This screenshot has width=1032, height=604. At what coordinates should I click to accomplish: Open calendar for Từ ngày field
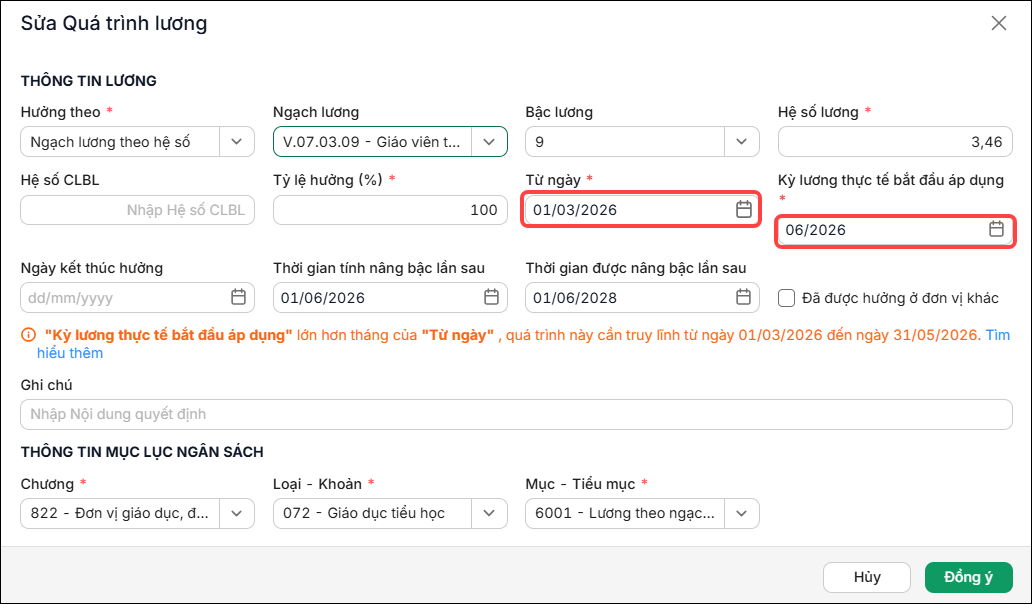click(x=743, y=210)
